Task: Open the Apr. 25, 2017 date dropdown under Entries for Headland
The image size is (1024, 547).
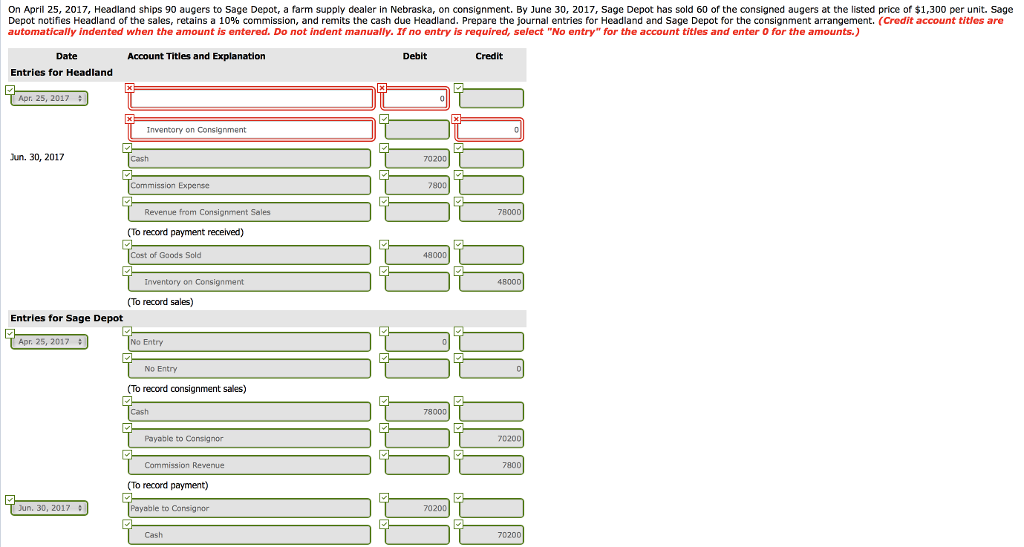Action: pos(50,99)
